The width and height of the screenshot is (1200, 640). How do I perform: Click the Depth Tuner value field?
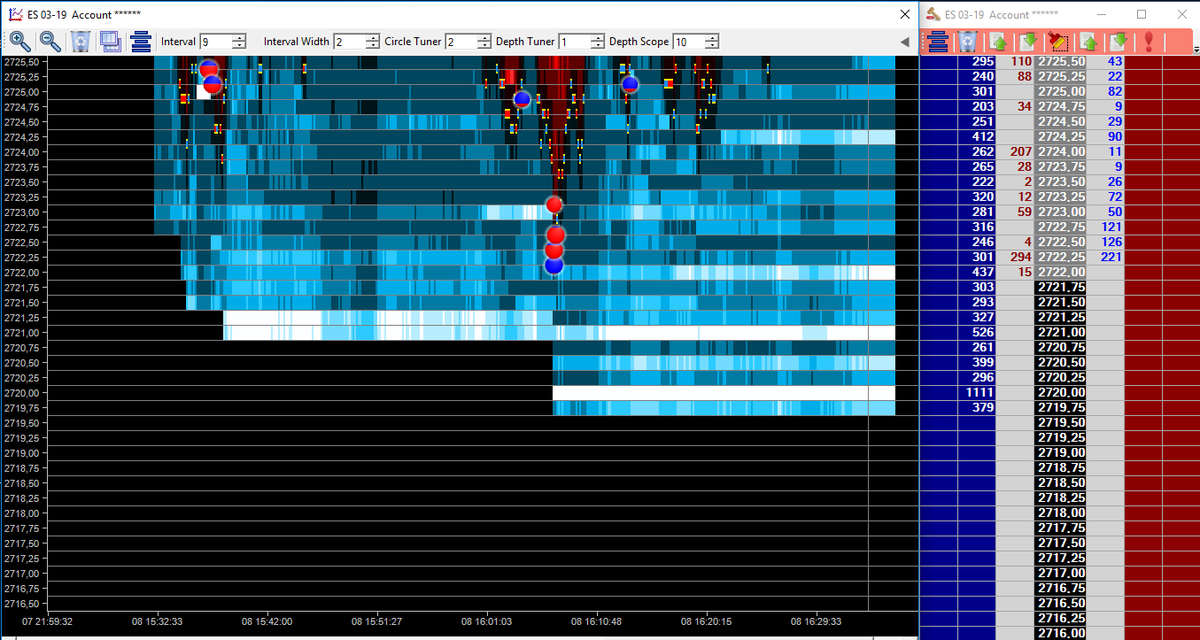click(574, 42)
